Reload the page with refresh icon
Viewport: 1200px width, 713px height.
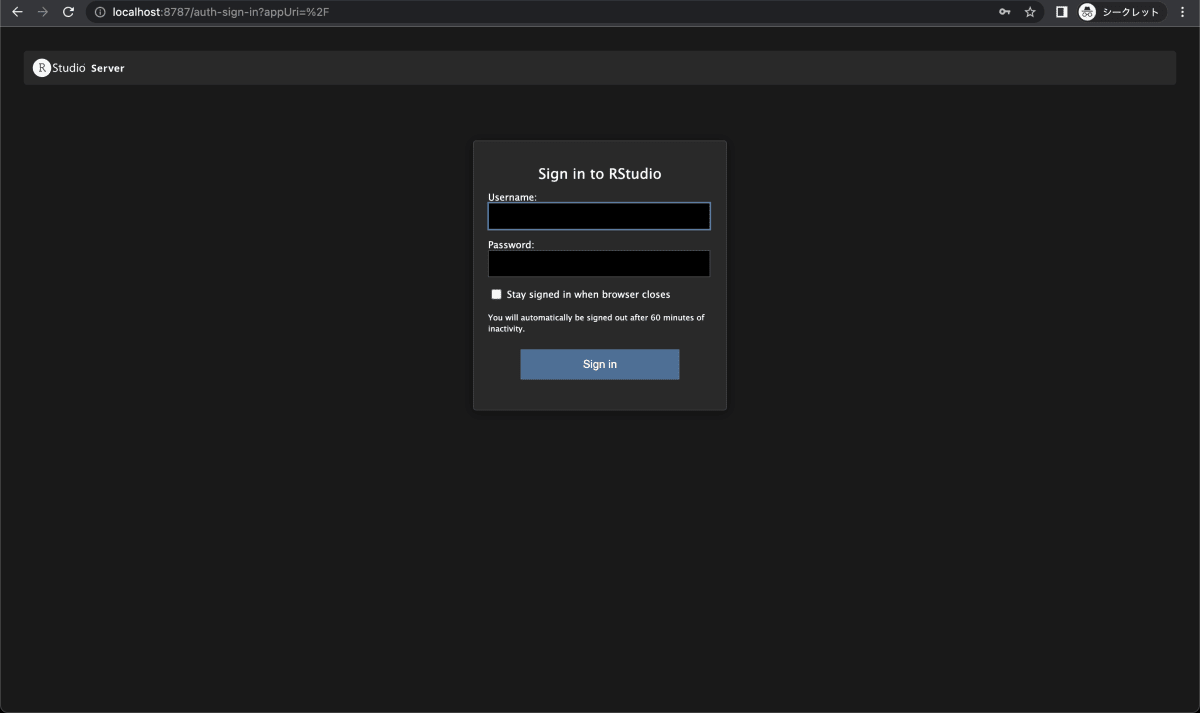click(x=68, y=12)
